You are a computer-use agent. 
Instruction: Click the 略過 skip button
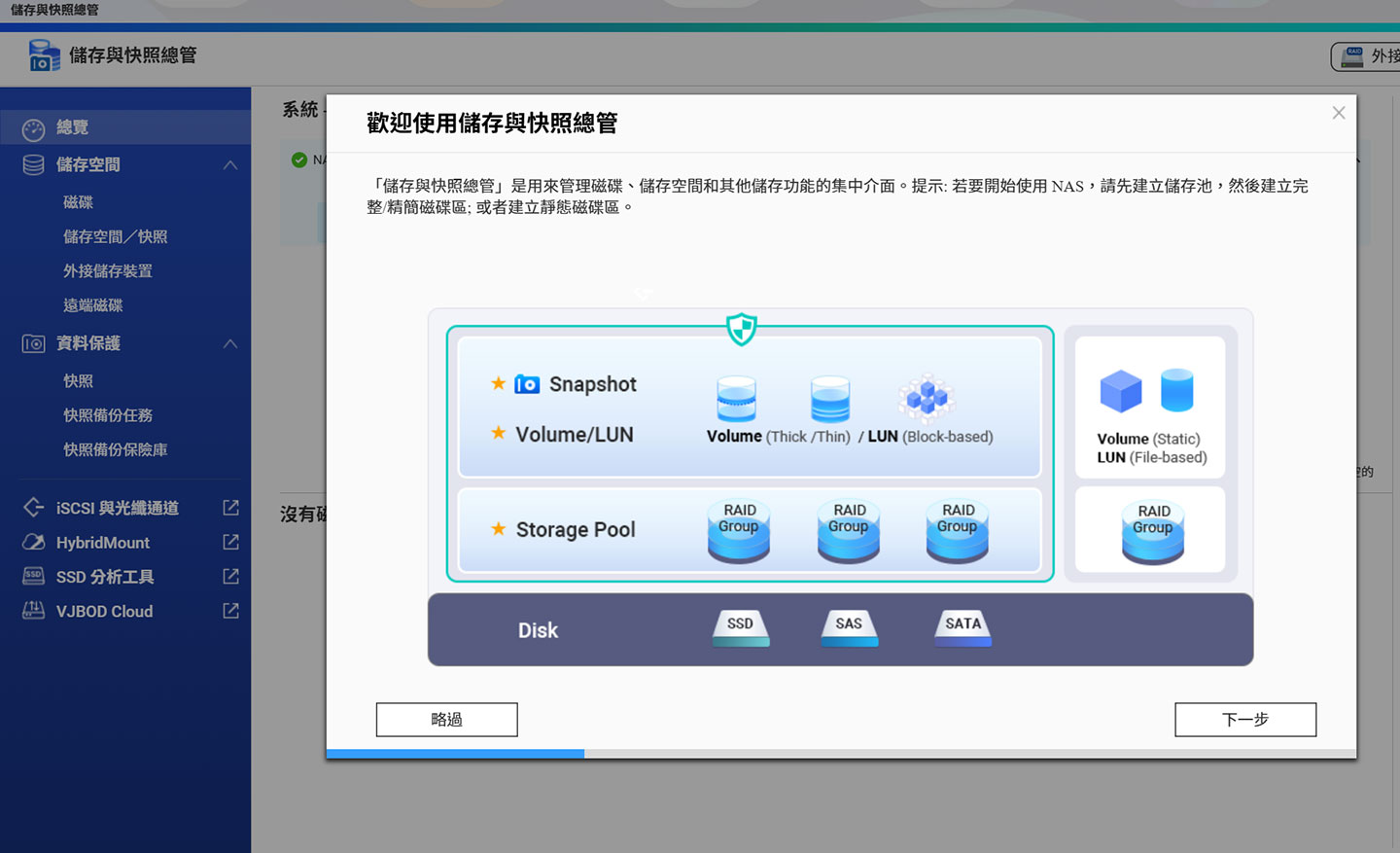click(446, 720)
